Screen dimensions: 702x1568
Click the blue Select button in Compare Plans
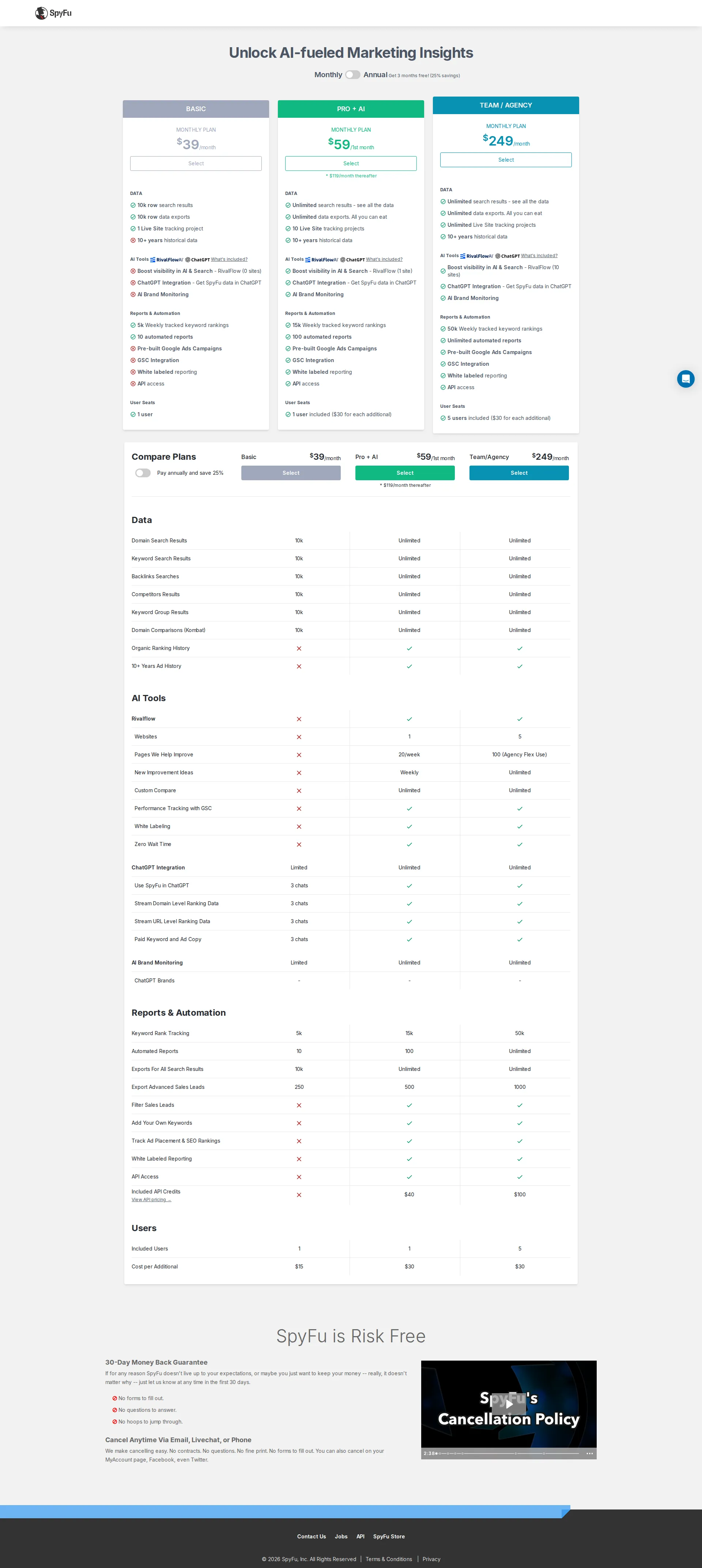pyautogui.click(x=519, y=473)
